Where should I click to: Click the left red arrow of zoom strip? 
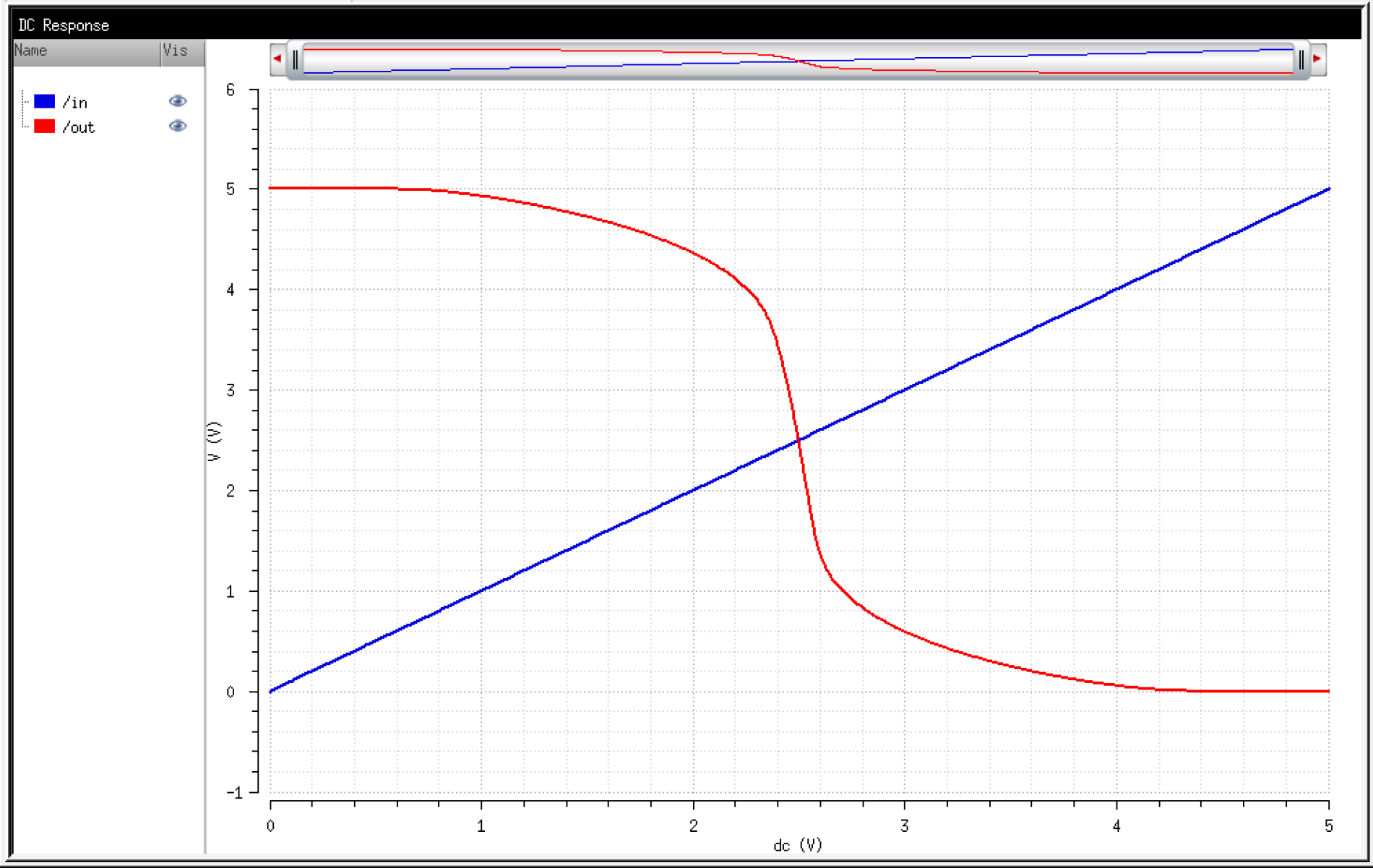(x=277, y=59)
